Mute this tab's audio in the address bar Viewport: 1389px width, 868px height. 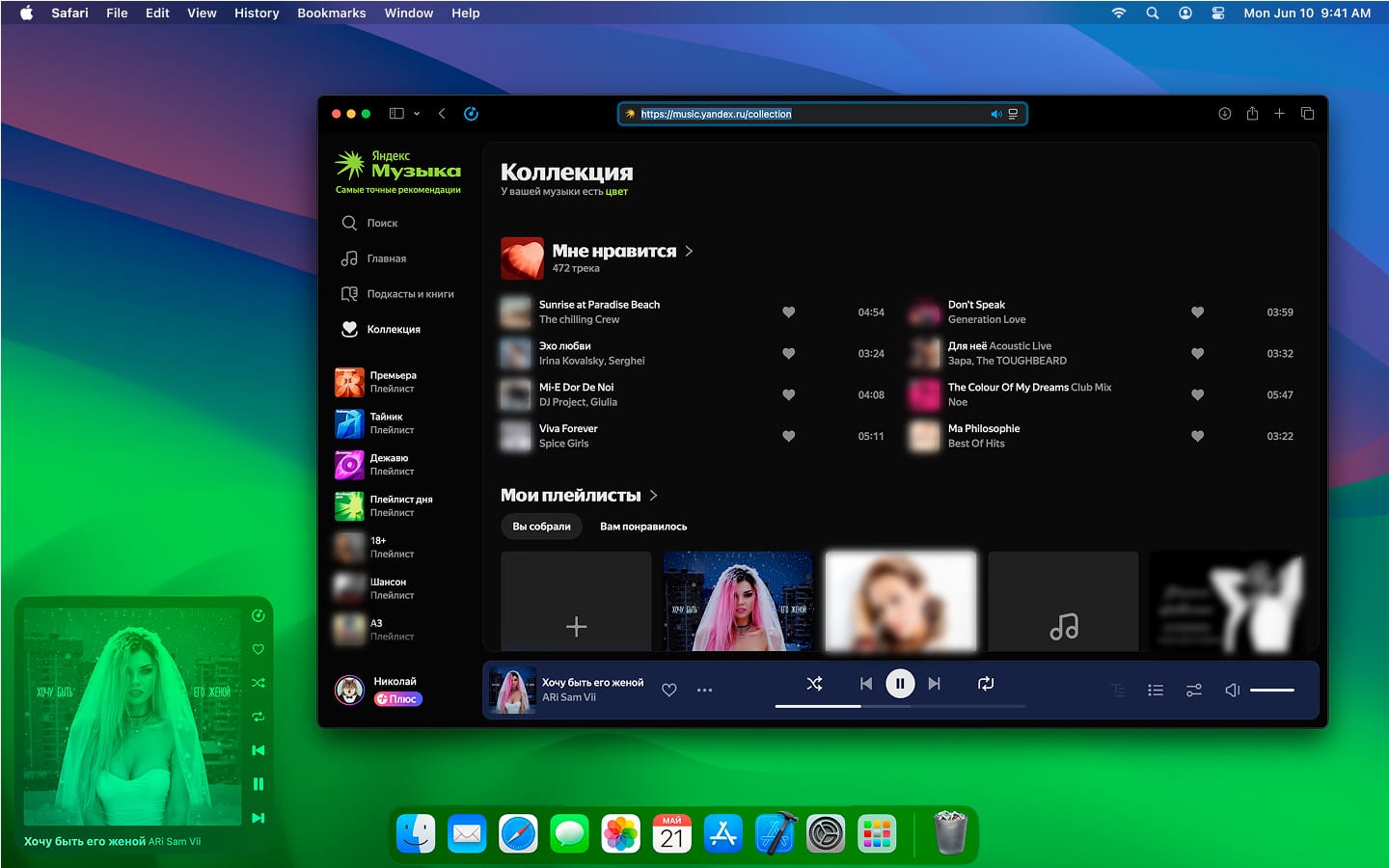pos(996,114)
